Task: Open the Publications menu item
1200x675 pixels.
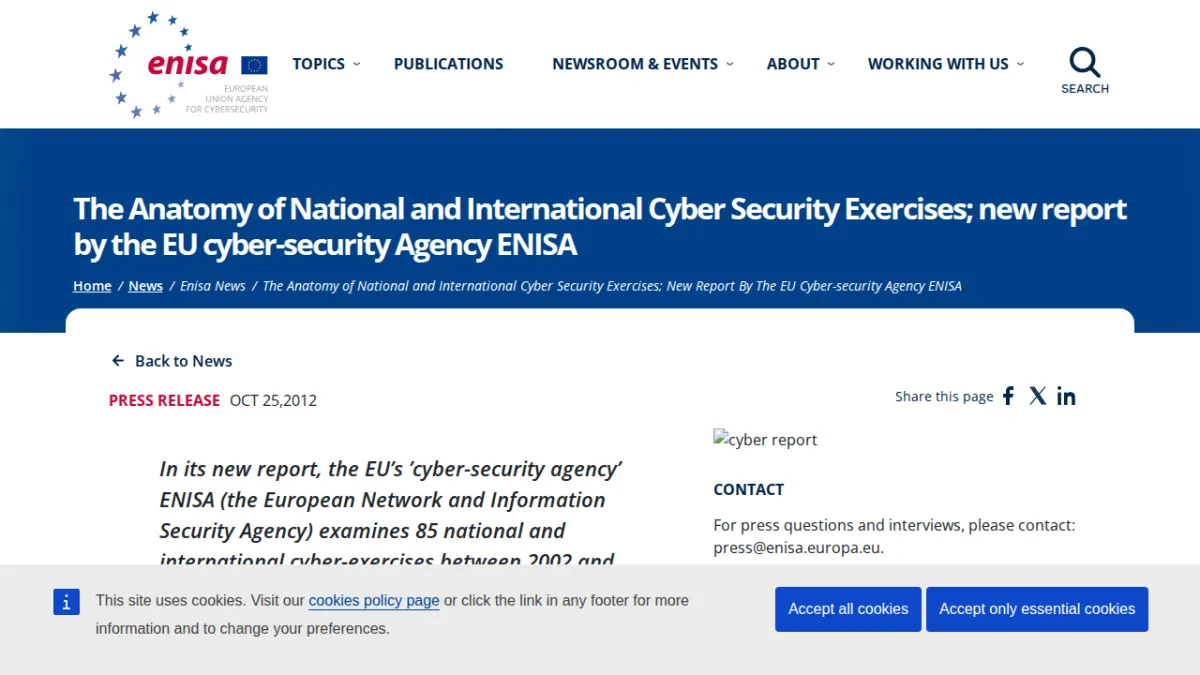Action: pos(449,64)
